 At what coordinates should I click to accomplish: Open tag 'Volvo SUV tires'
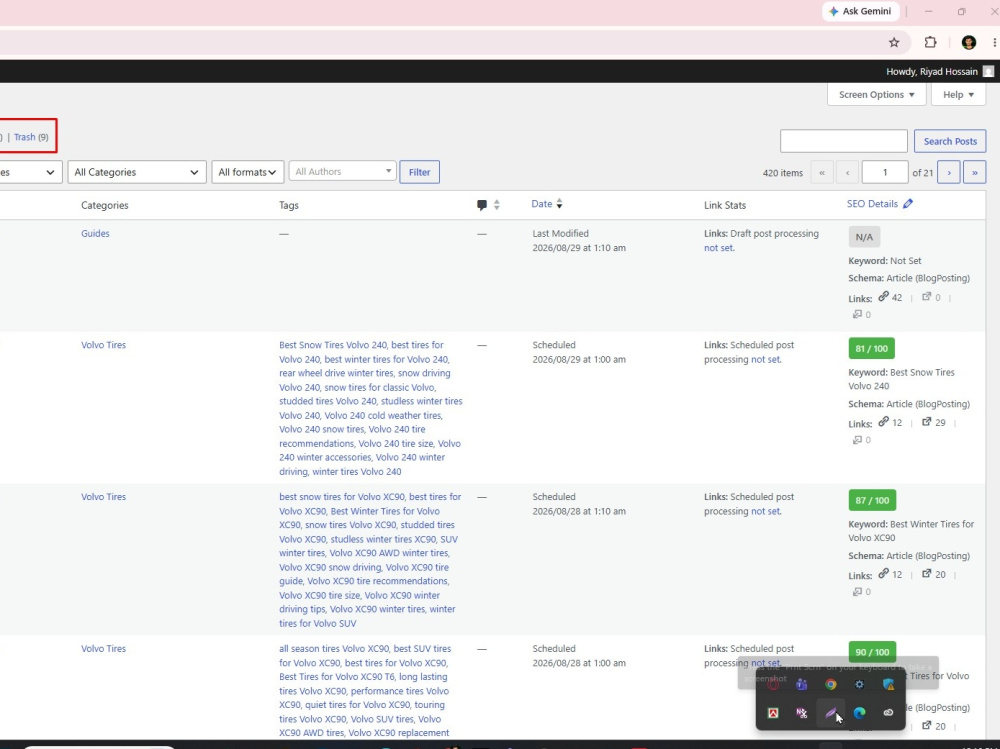pyautogui.click(x=381, y=719)
